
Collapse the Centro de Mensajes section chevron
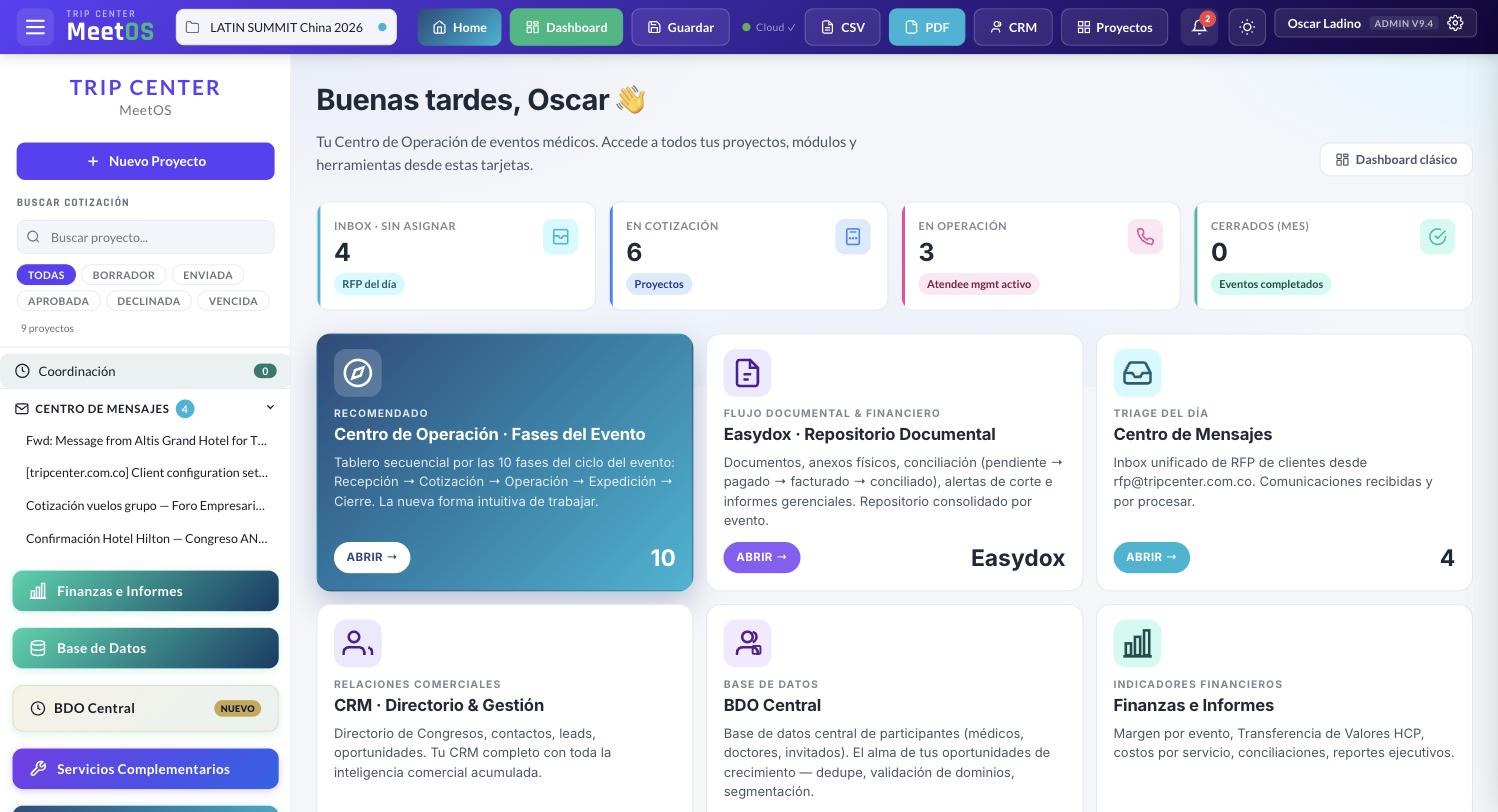269,408
